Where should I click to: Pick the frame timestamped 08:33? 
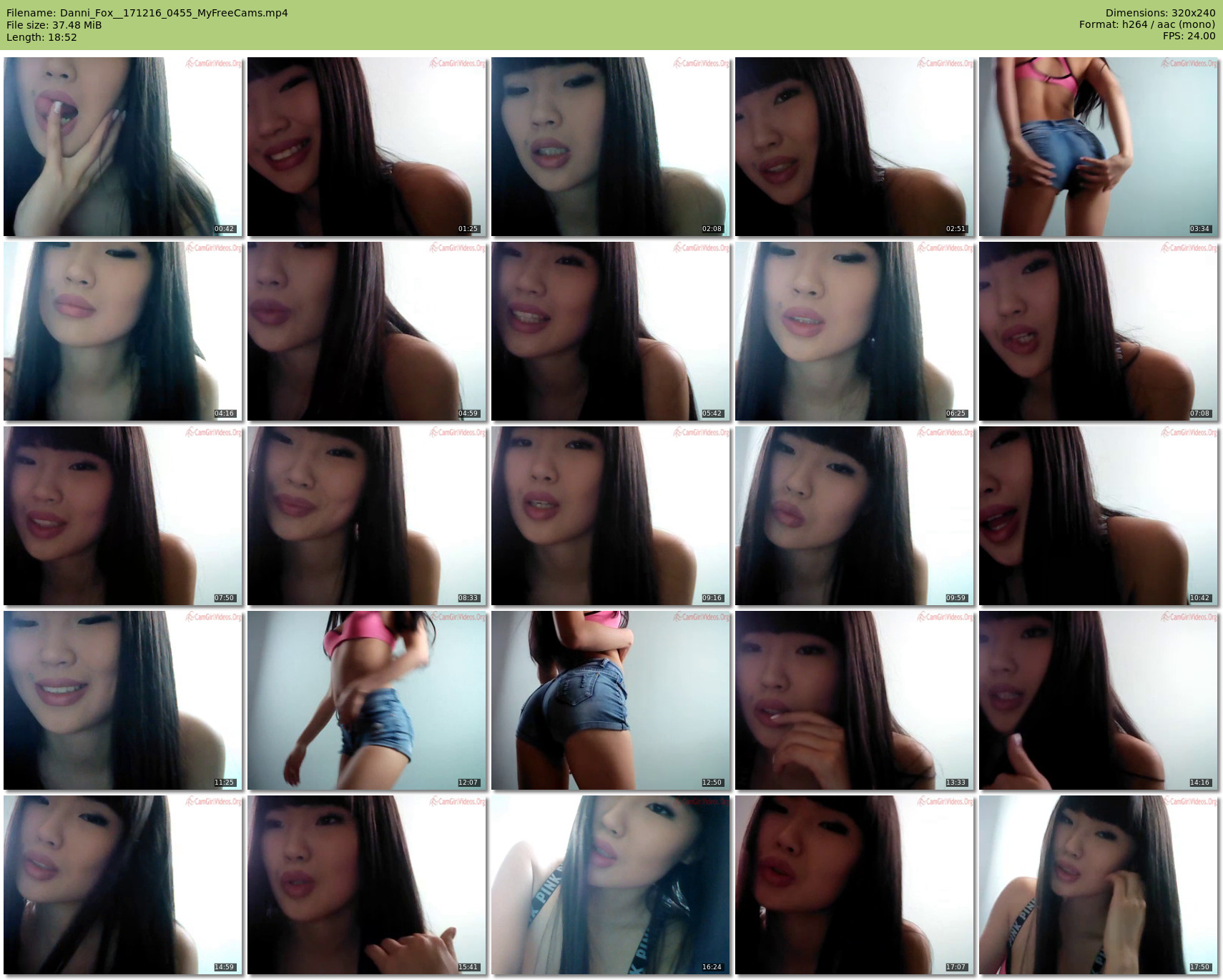click(x=367, y=516)
